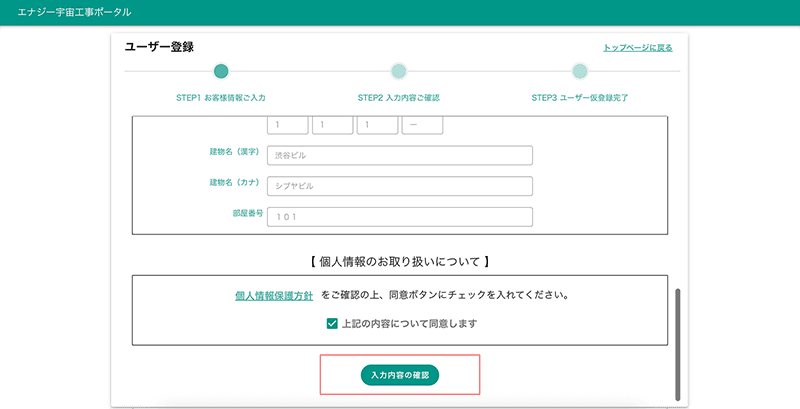Viewport: 800px width, 409px height.
Task: Click the エナジー宇宙工事ポータル header title
Action: (x=74, y=13)
